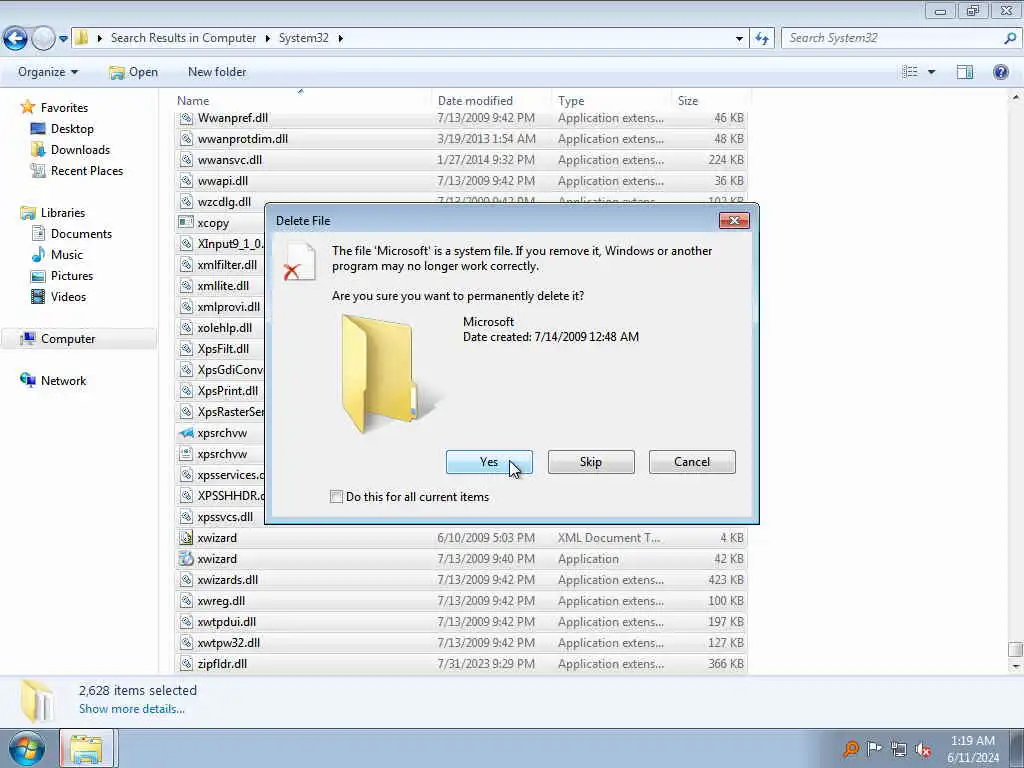Select the xpsrchvw application arrow icon
The width and height of the screenshot is (1024, 768).
186,433
